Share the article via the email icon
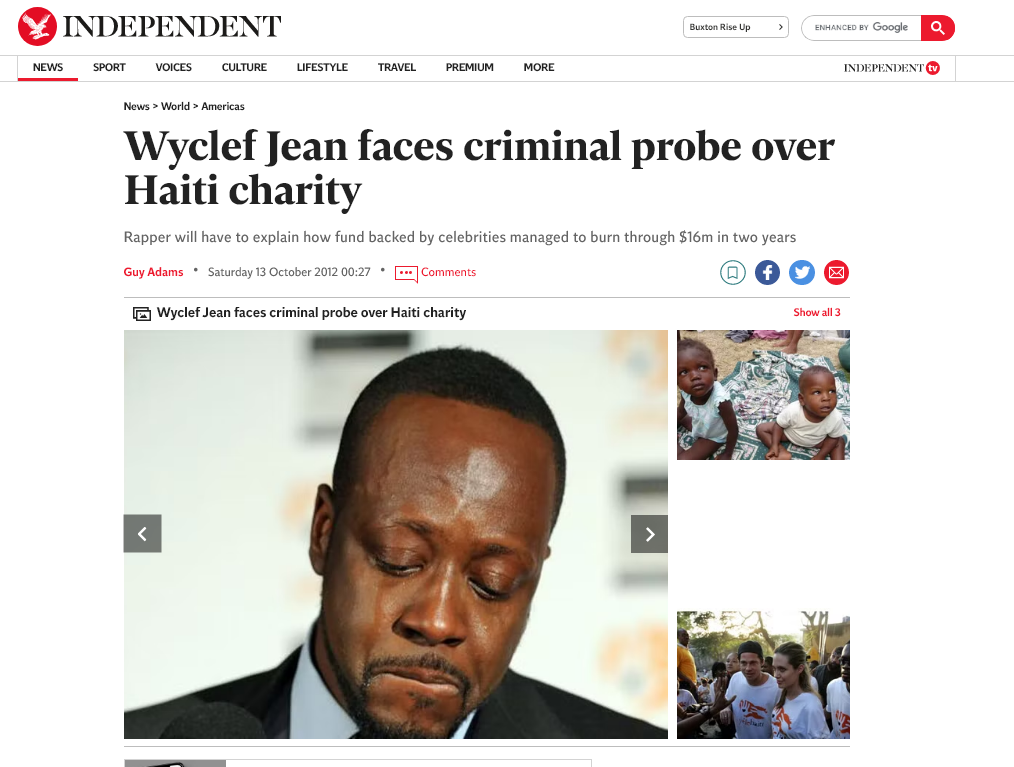Screen dimensions: 1014x767 [836, 272]
